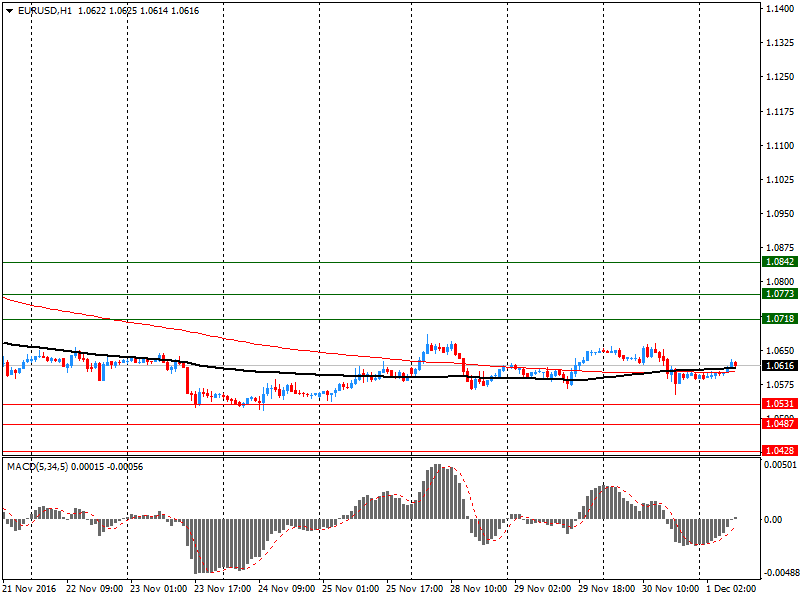Image resolution: width=800 pixels, height=600 pixels.
Task: Select the 23 Nov 17:00 time label
Action: click(222, 589)
